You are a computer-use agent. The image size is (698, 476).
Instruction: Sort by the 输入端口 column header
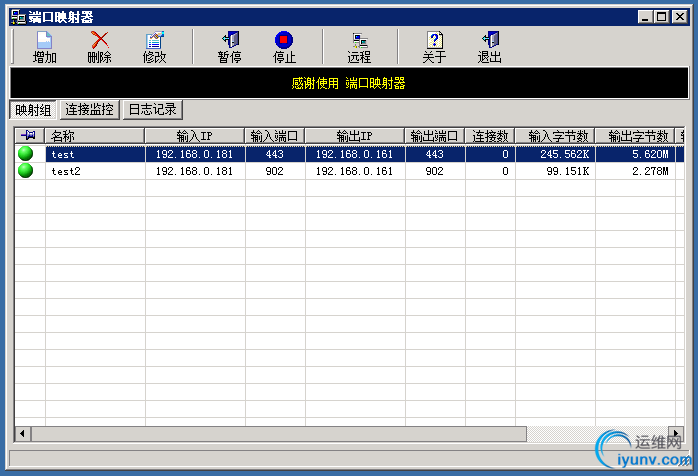click(274, 136)
